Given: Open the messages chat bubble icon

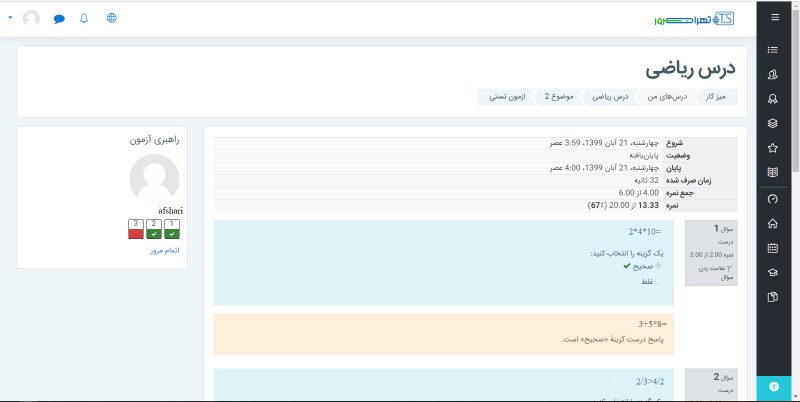Looking at the screenshot, I should point(59,18).
